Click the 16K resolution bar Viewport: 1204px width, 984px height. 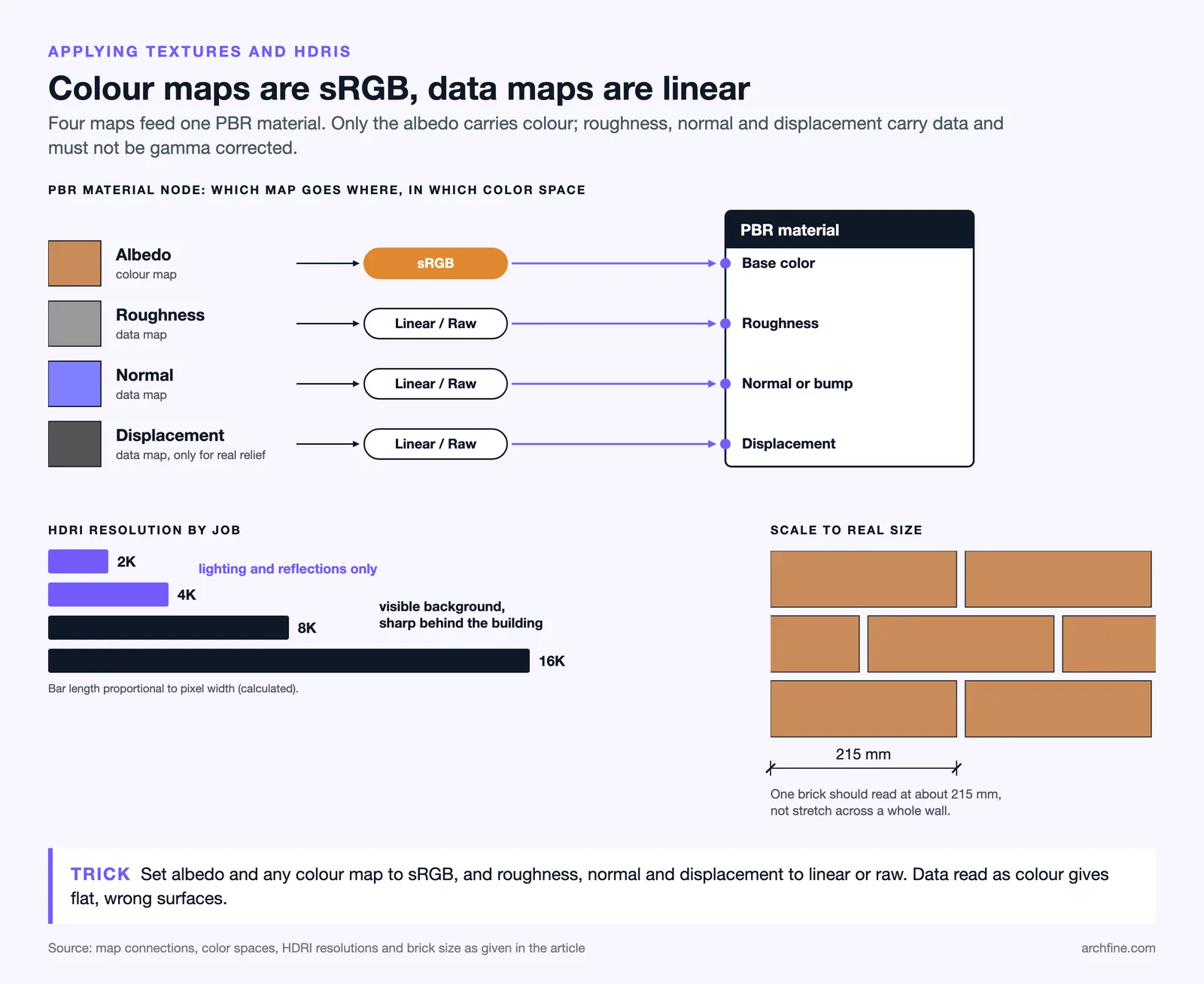(x=289, y=661)
